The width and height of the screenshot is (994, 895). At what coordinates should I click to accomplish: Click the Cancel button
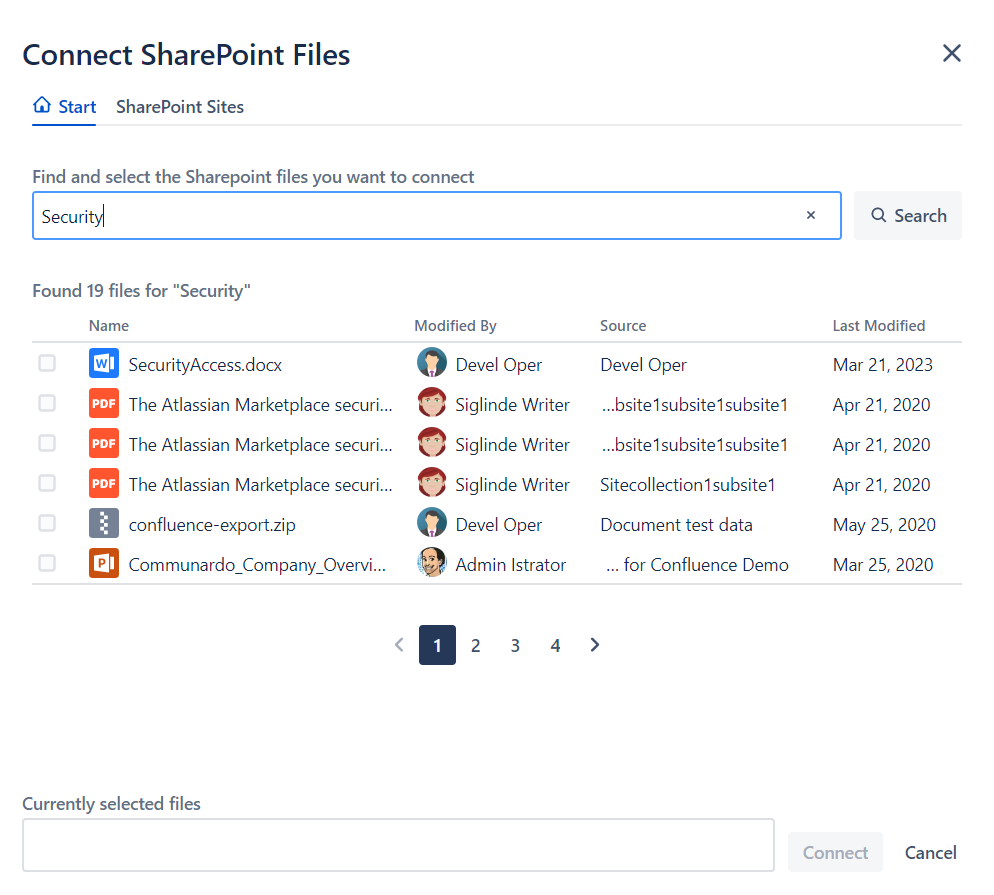(x=930, y=853)
